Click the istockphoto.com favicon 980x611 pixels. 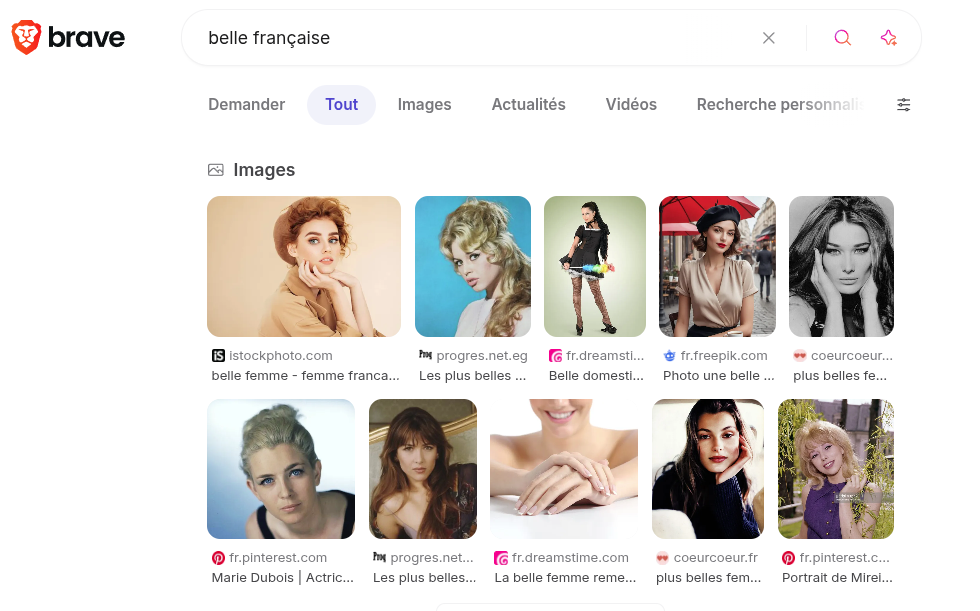point(218,356)
